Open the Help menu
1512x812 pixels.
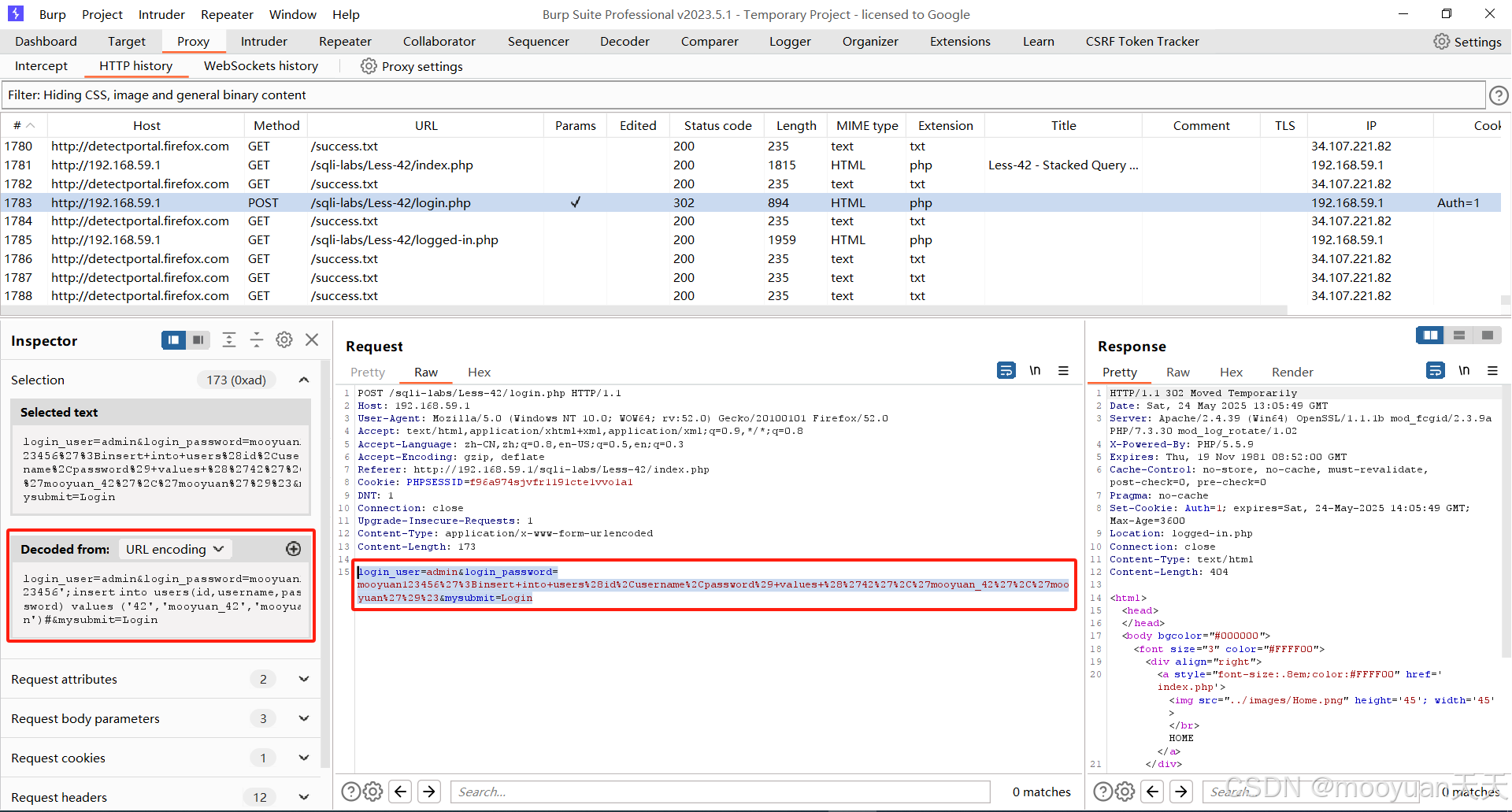click(x=346, y=14)
